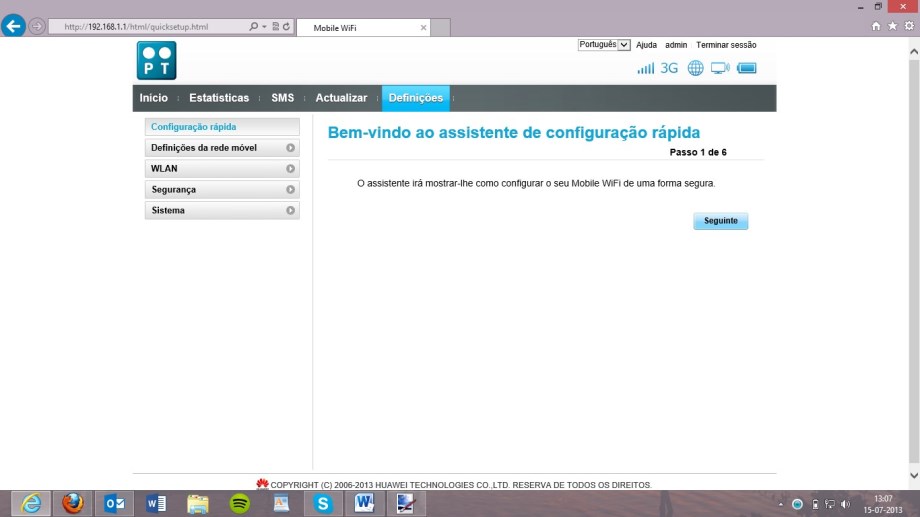Open Spotify from the taskbar
Screen dimensions: 920x517
240,504
